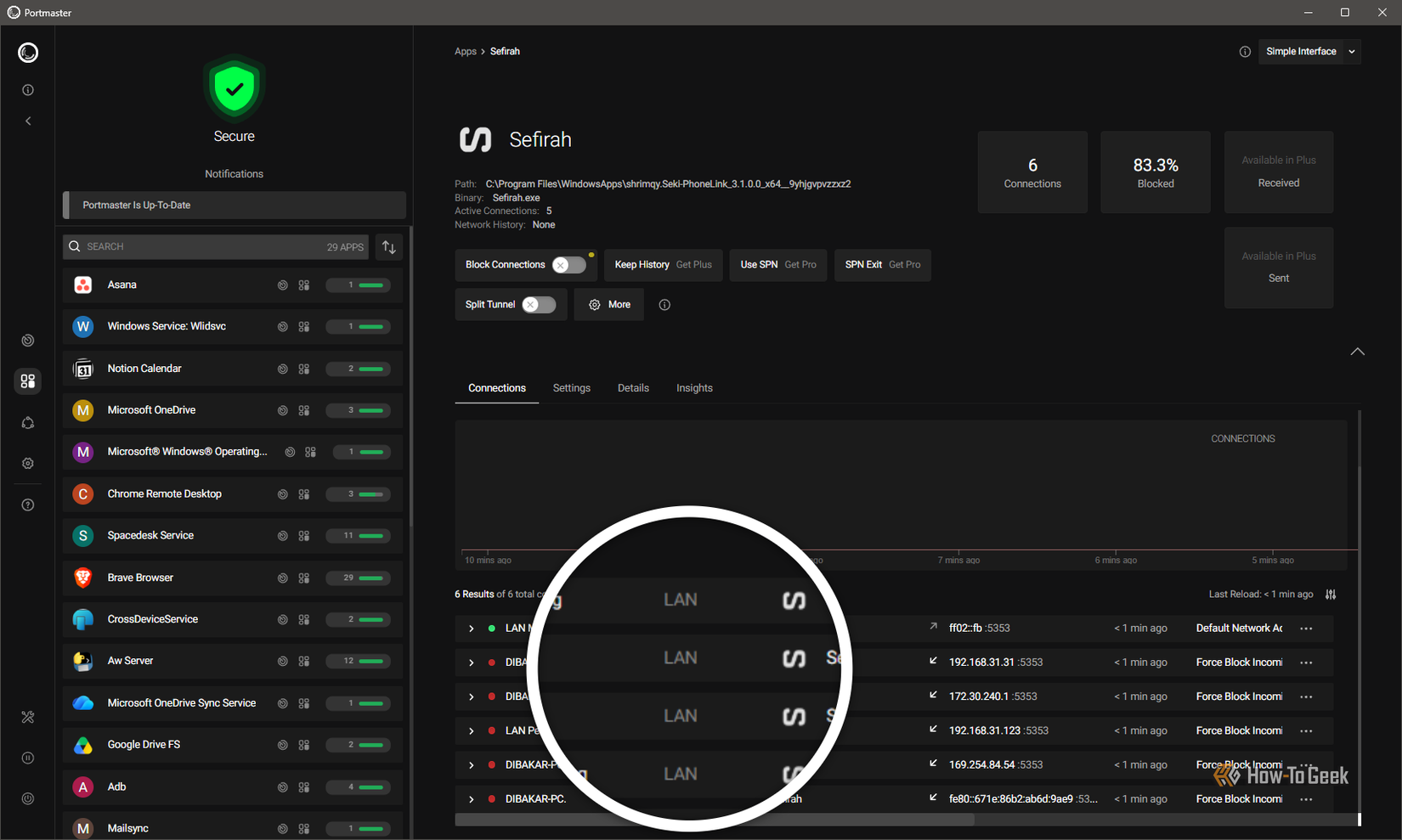This screenshot has height=840, width=1402.
Task: Open the network activity icon in sidebar
Action: tap(28, 341)
